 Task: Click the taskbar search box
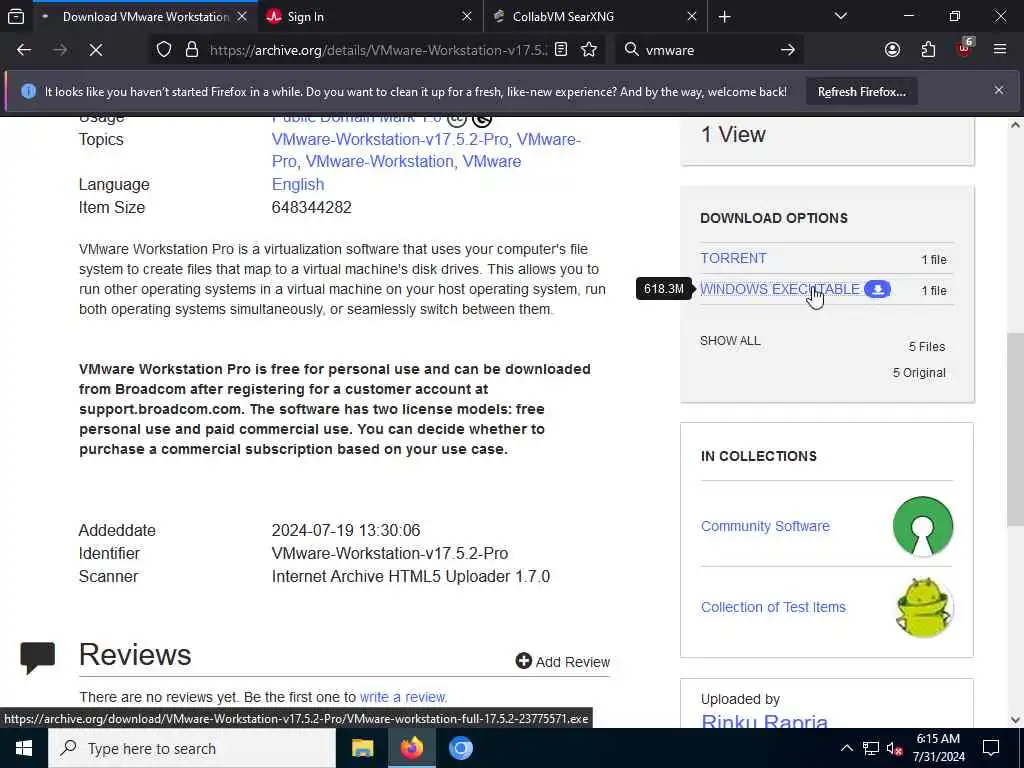tap(192, 748)
